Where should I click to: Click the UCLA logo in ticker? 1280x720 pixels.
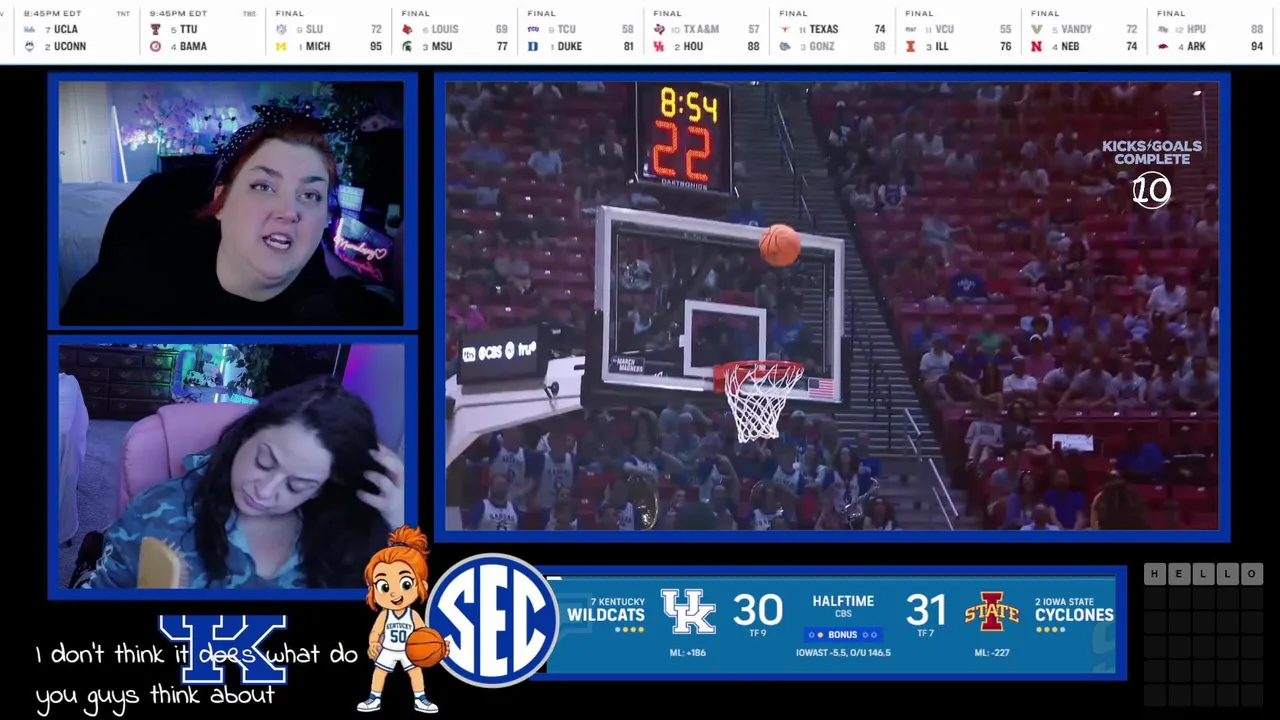29,30
